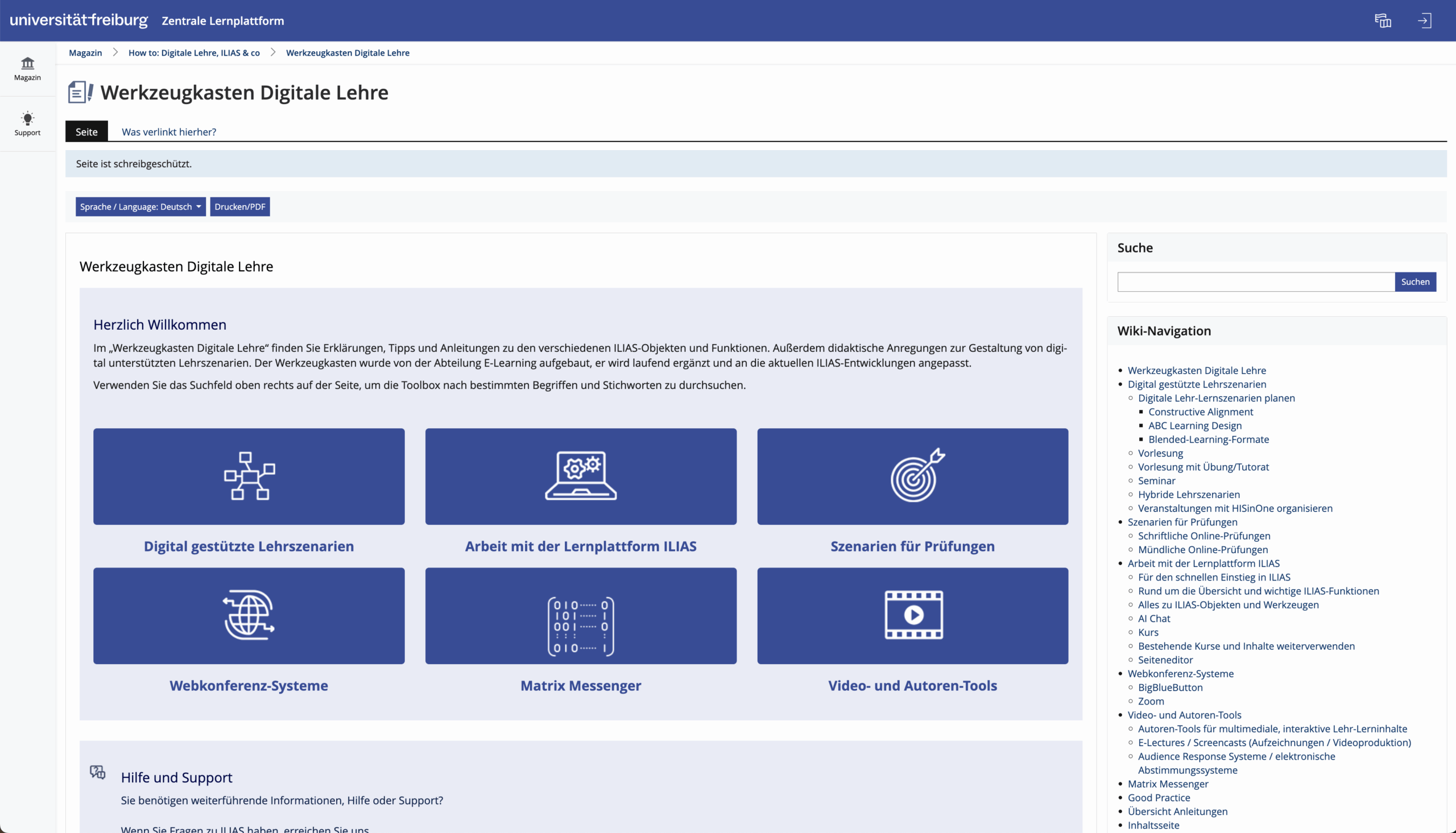
Task: Open Matrix Messenger in Wiki-Navigation
Action: [x=1168, y=784]
